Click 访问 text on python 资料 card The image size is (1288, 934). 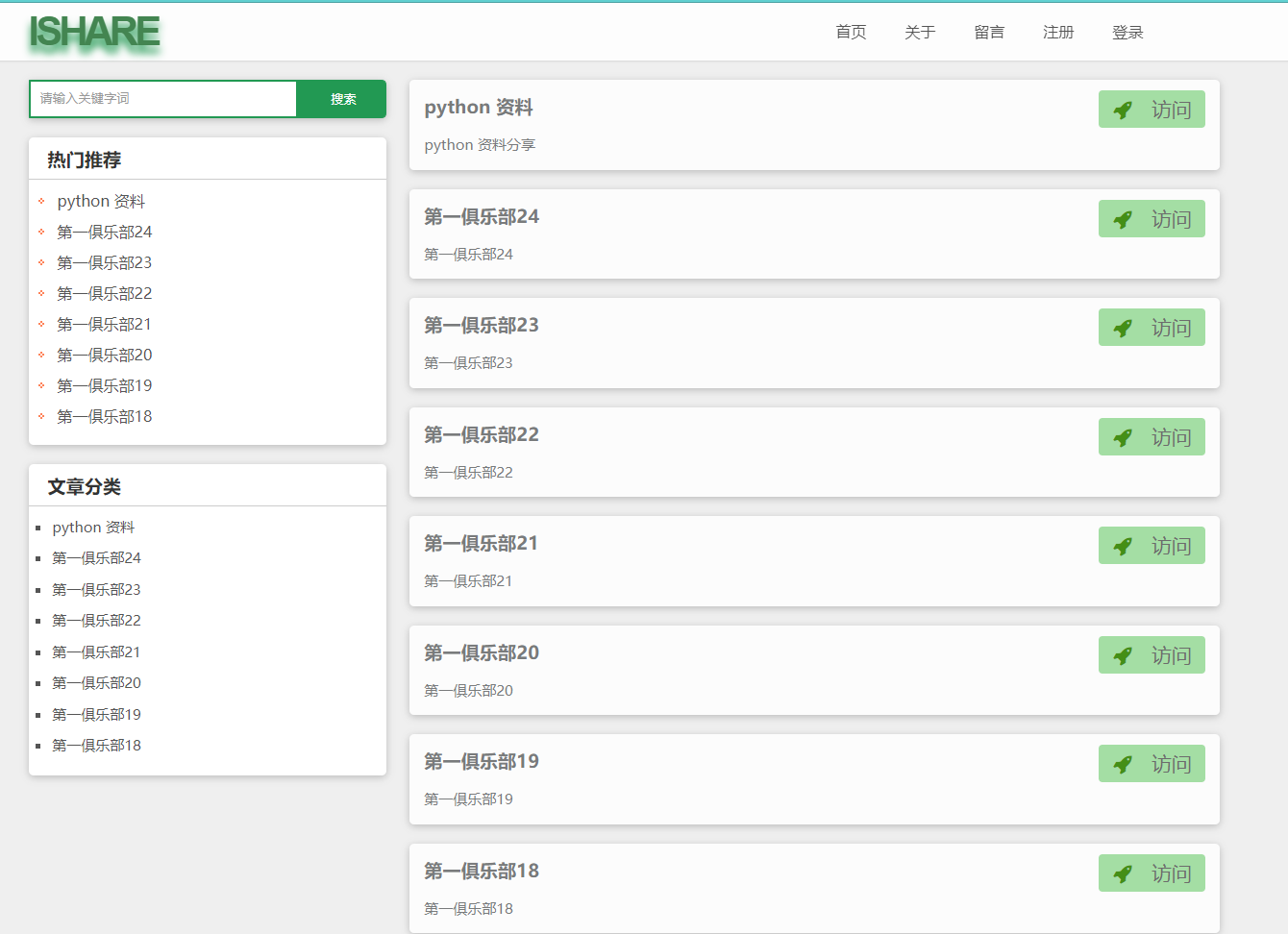pyautogui.click(x=1171, y=111)
